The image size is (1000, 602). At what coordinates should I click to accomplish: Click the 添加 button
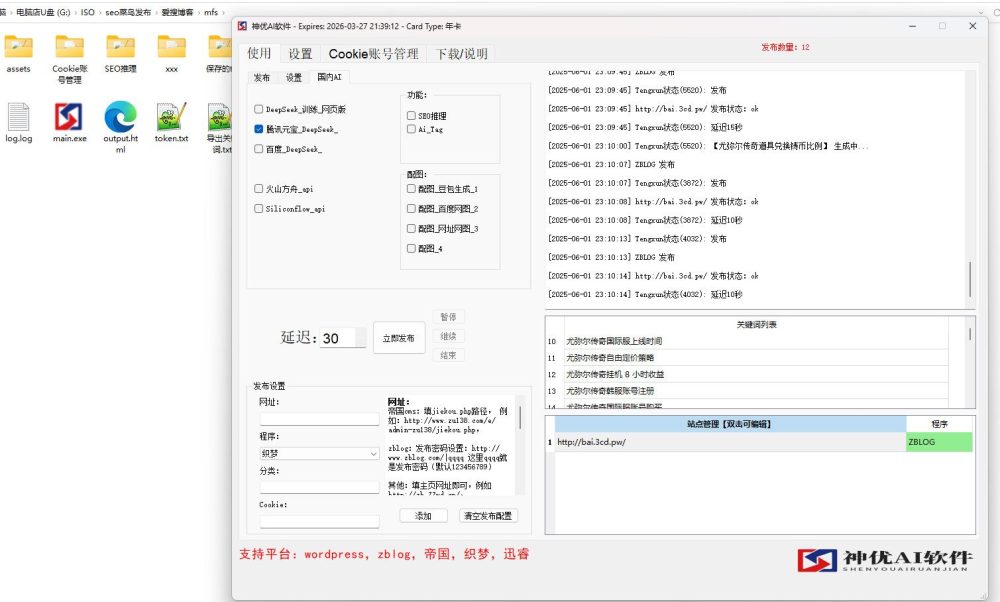pyautogui.click(x=423, y=516)
